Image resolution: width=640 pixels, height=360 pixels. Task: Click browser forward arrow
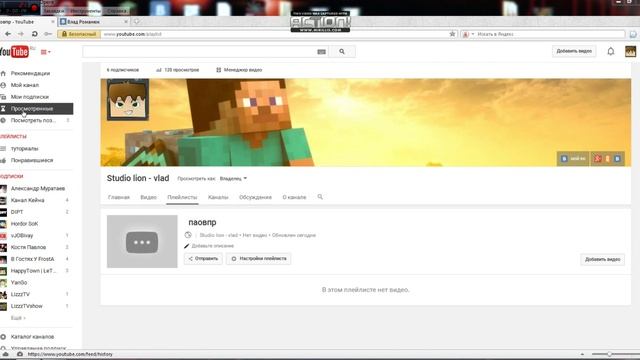coord(21,34)
